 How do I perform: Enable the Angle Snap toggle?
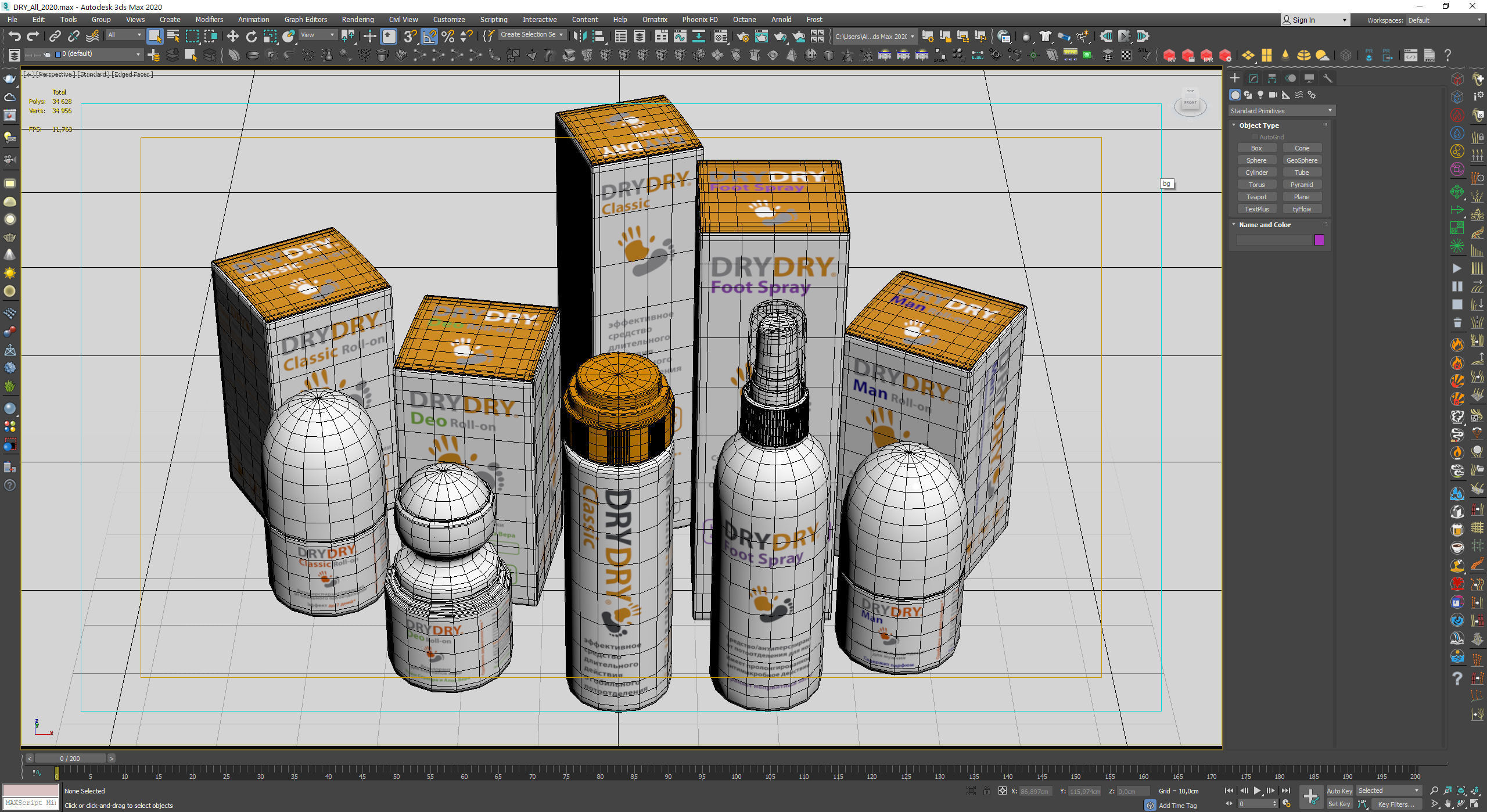[429, 37]
